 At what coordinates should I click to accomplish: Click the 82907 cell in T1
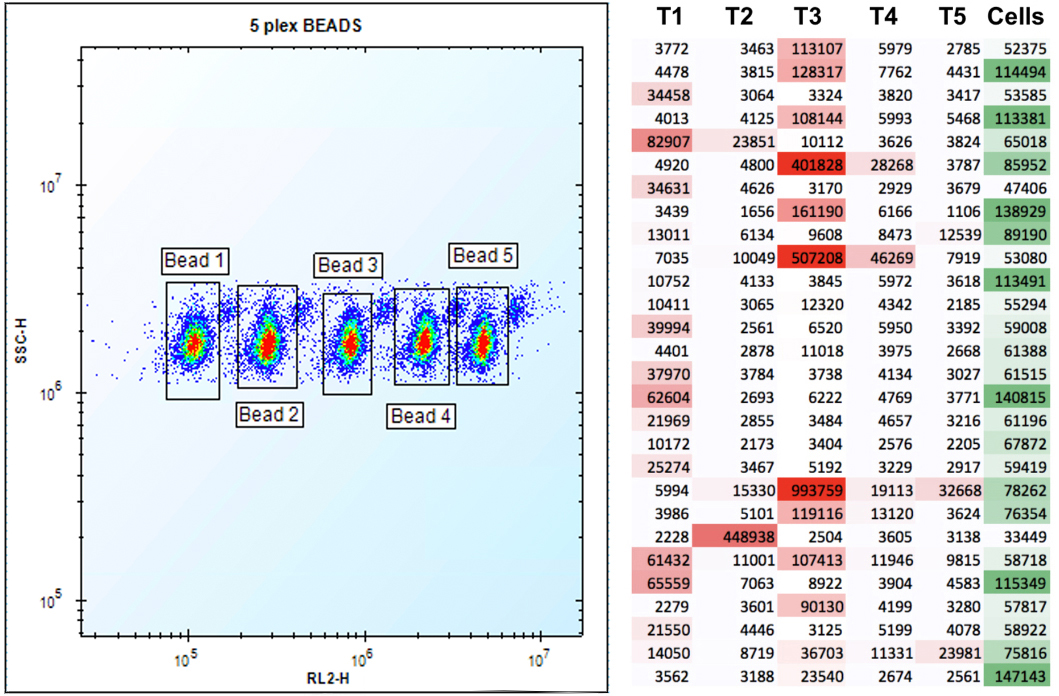[x=670, y=141]
